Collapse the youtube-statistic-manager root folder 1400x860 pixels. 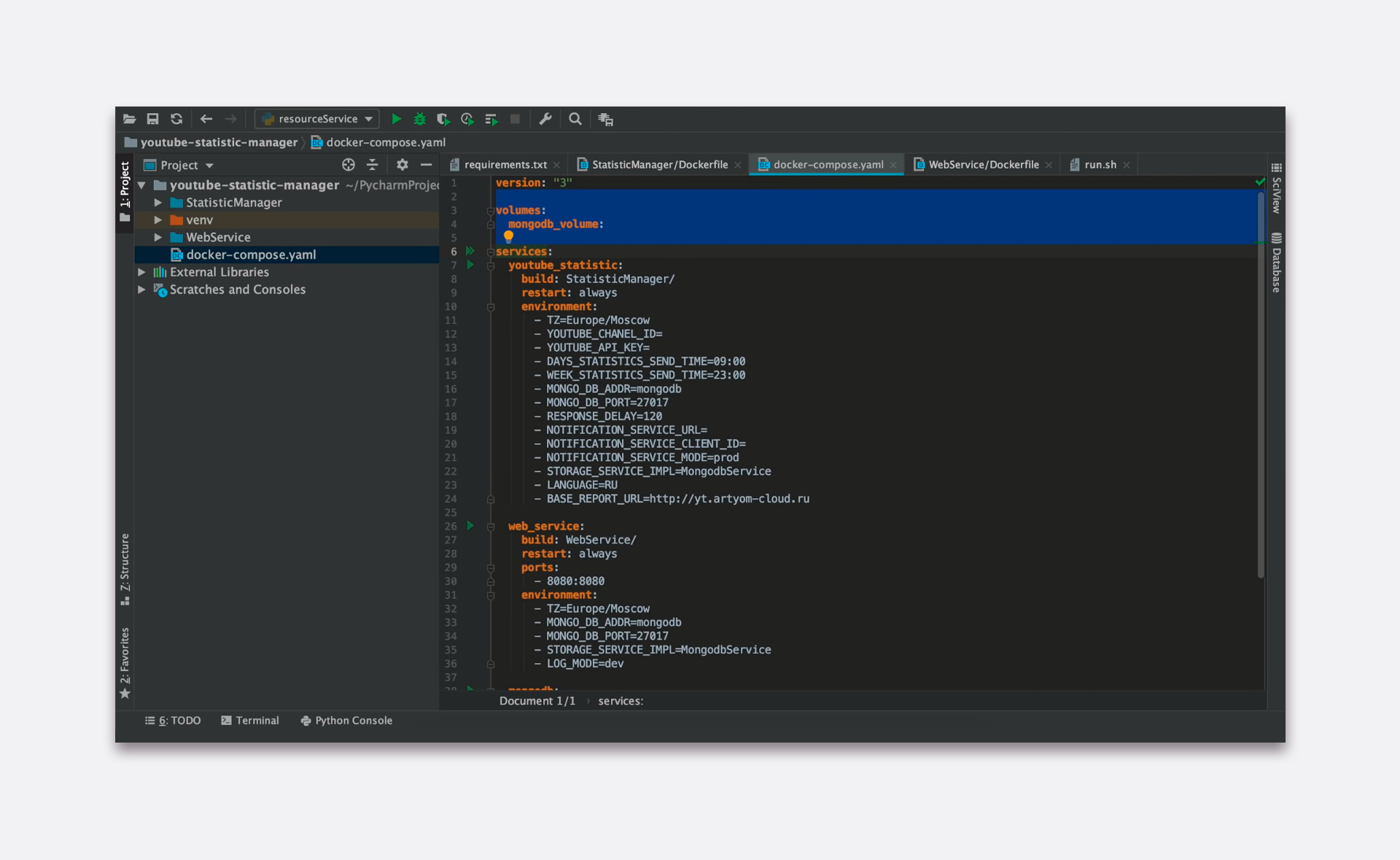pos(142,185)
